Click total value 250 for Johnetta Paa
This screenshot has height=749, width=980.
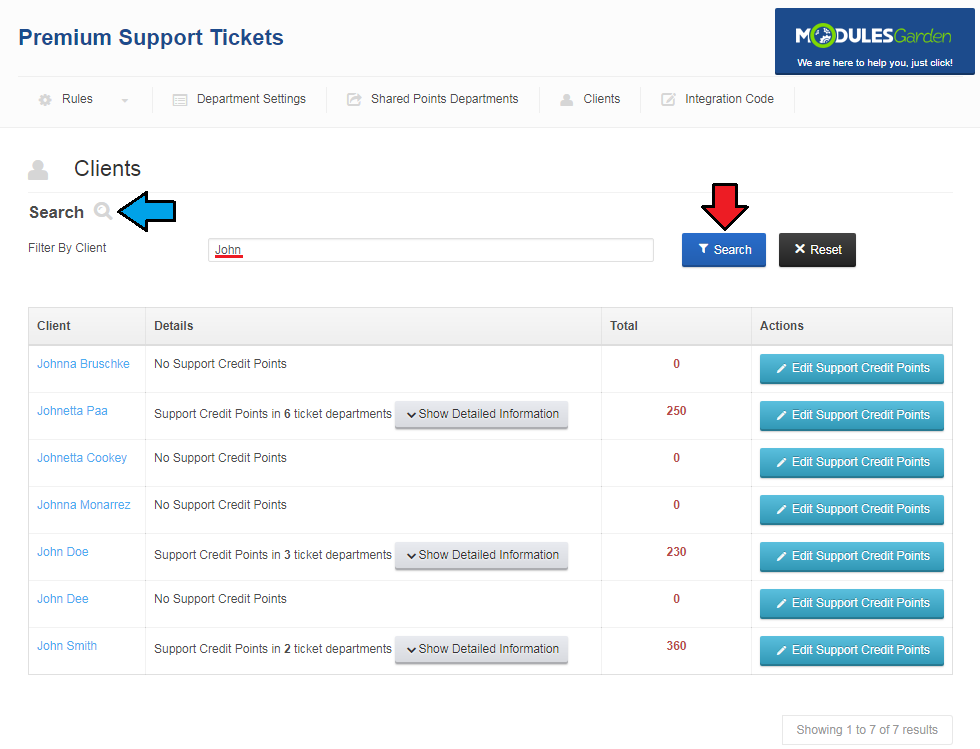pos(676,411)
